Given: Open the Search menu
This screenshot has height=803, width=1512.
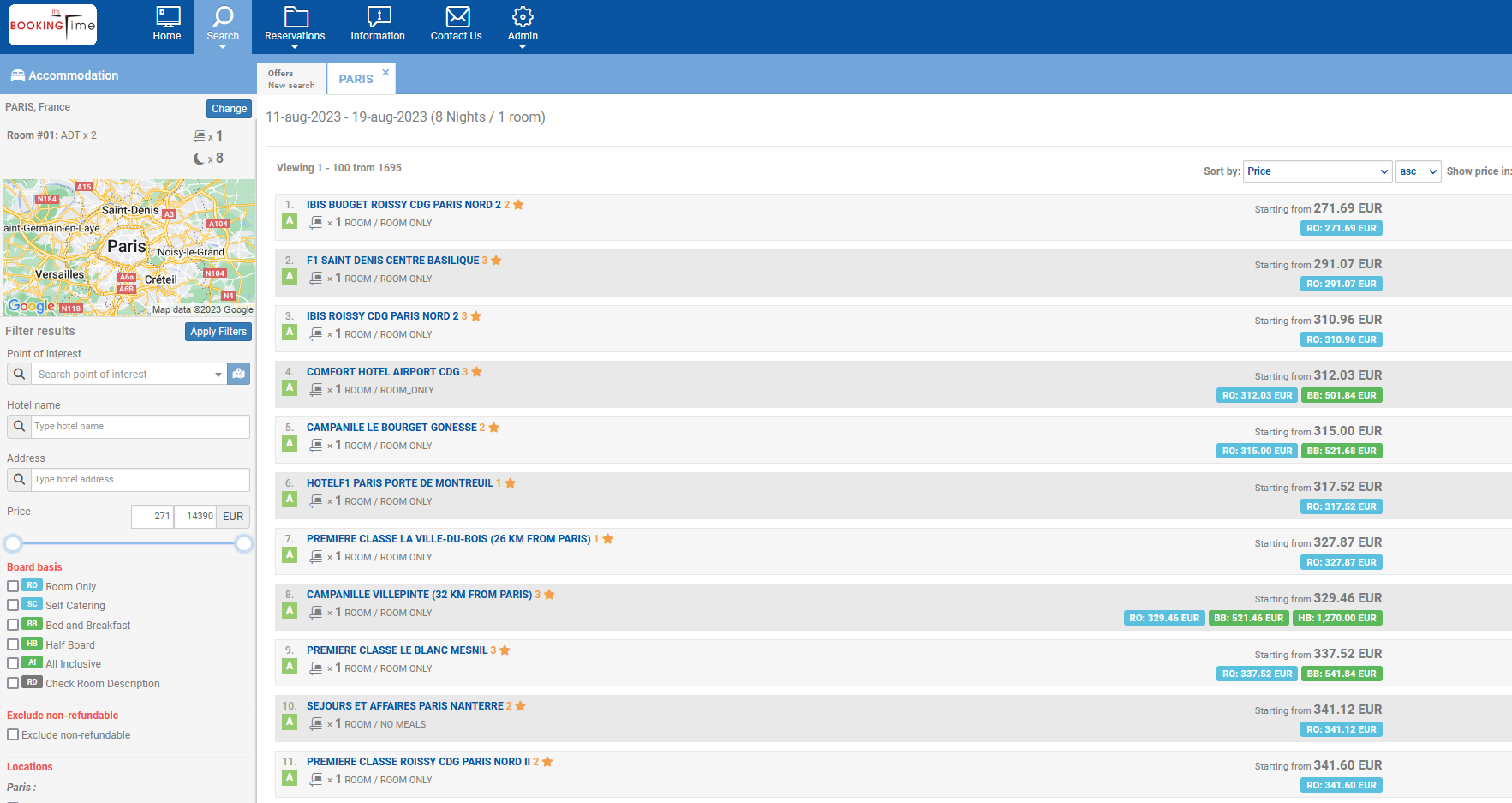Looking at the screenshot, I should [223, 27].
